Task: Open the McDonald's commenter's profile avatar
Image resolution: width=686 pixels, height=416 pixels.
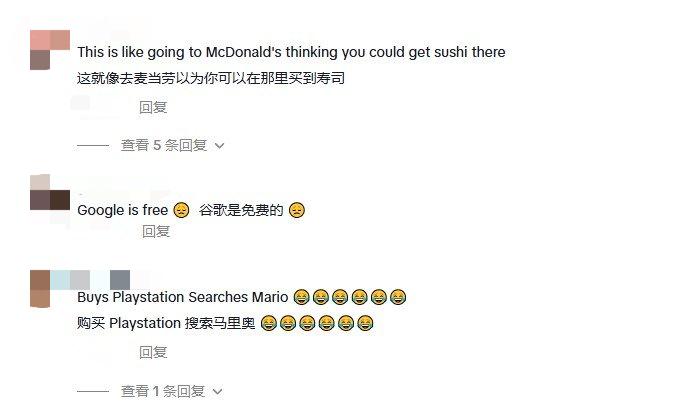Action: (x=50, y=50)
